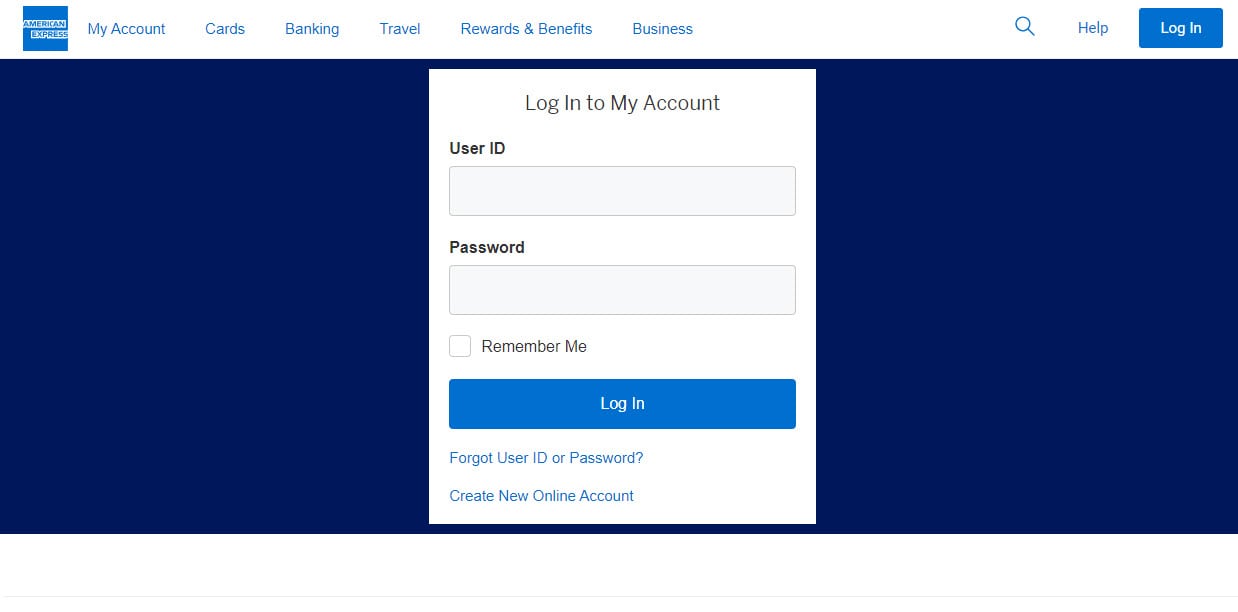Open the Business menu
Viewport: 1238px width, 612px height.
(x=662, y=29)
